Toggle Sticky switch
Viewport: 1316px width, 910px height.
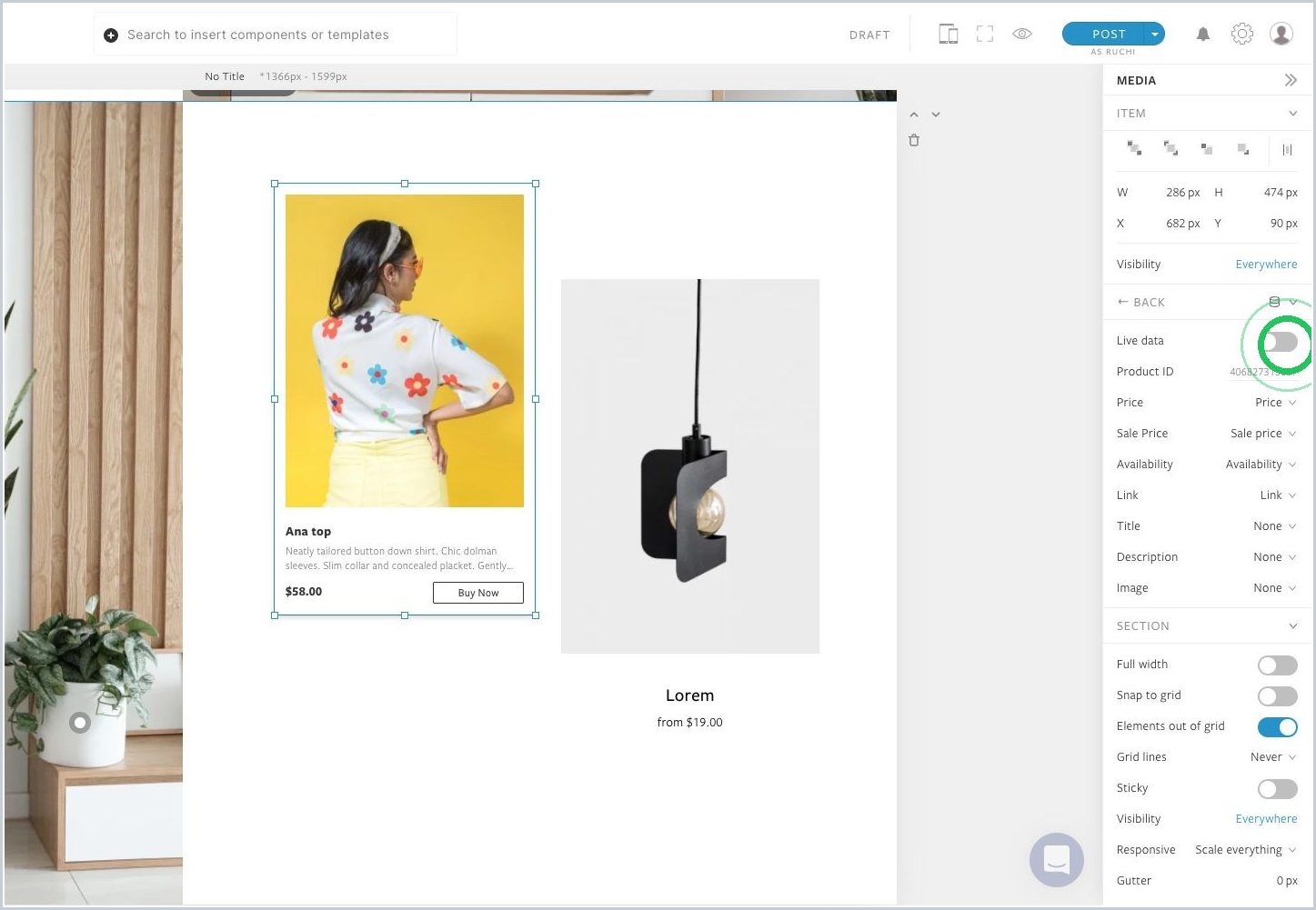1278,789
